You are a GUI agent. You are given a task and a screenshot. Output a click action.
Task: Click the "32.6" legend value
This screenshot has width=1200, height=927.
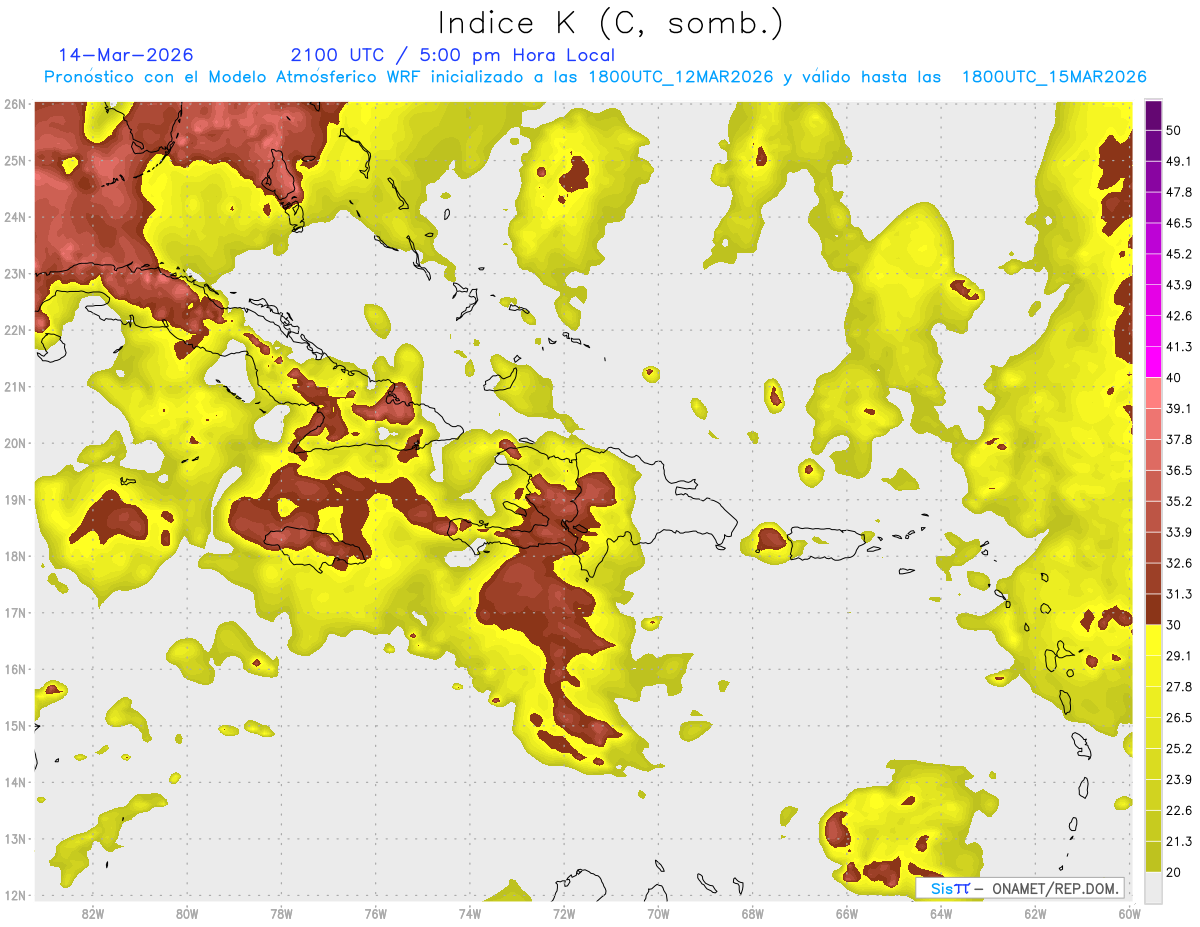tap(1179, 563)
